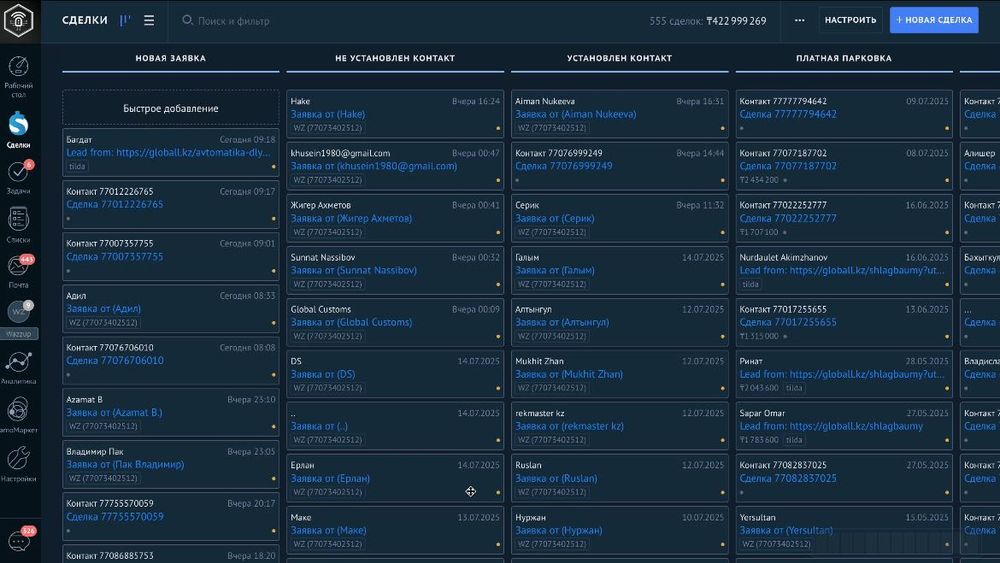The height and width of the screenshot is (563, 1000).
Task: Open deal Заявка от (Пак Владимир)
Action: [125, 464]
